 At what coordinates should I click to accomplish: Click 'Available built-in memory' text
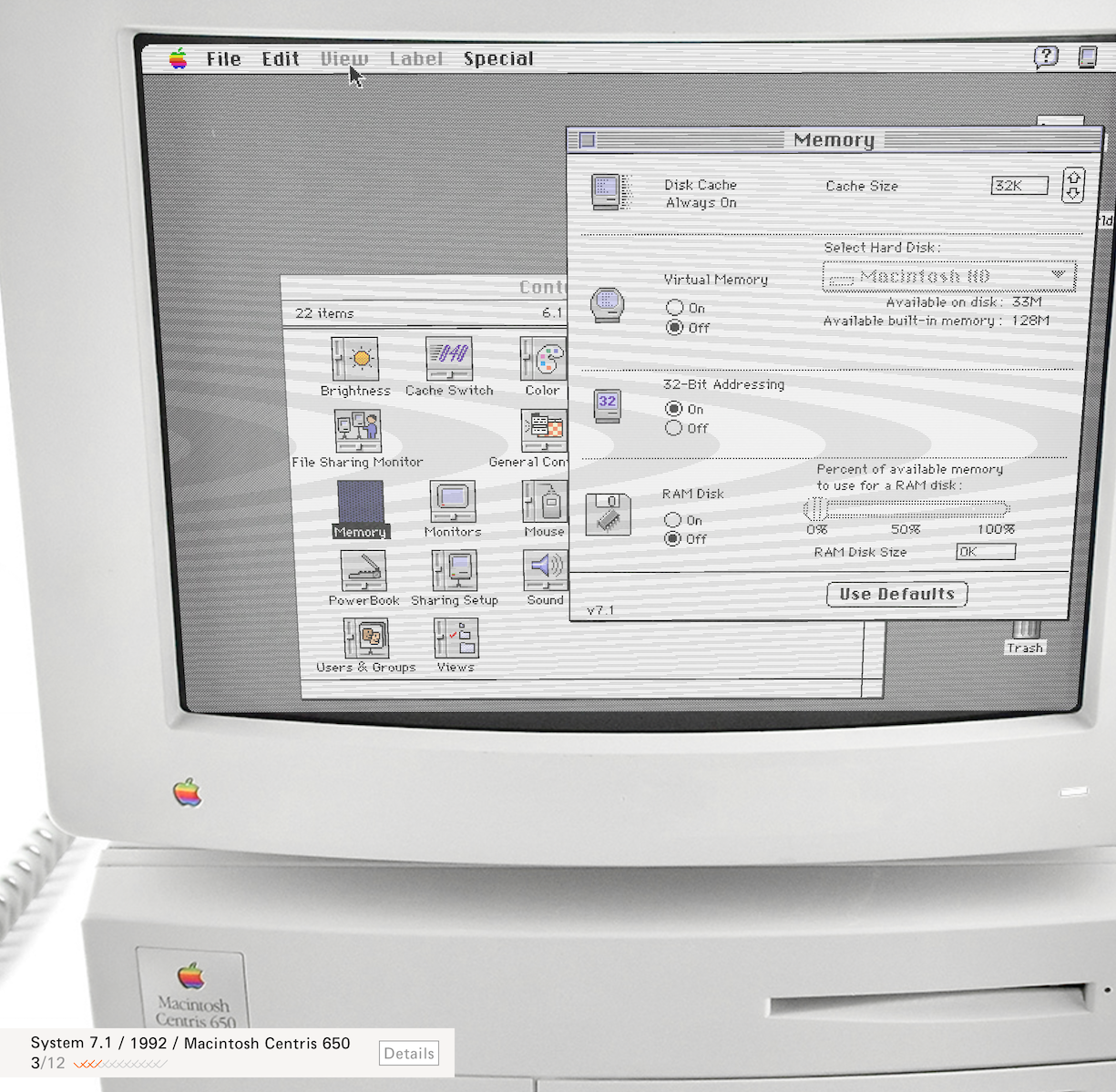click(x=913, y=321)
